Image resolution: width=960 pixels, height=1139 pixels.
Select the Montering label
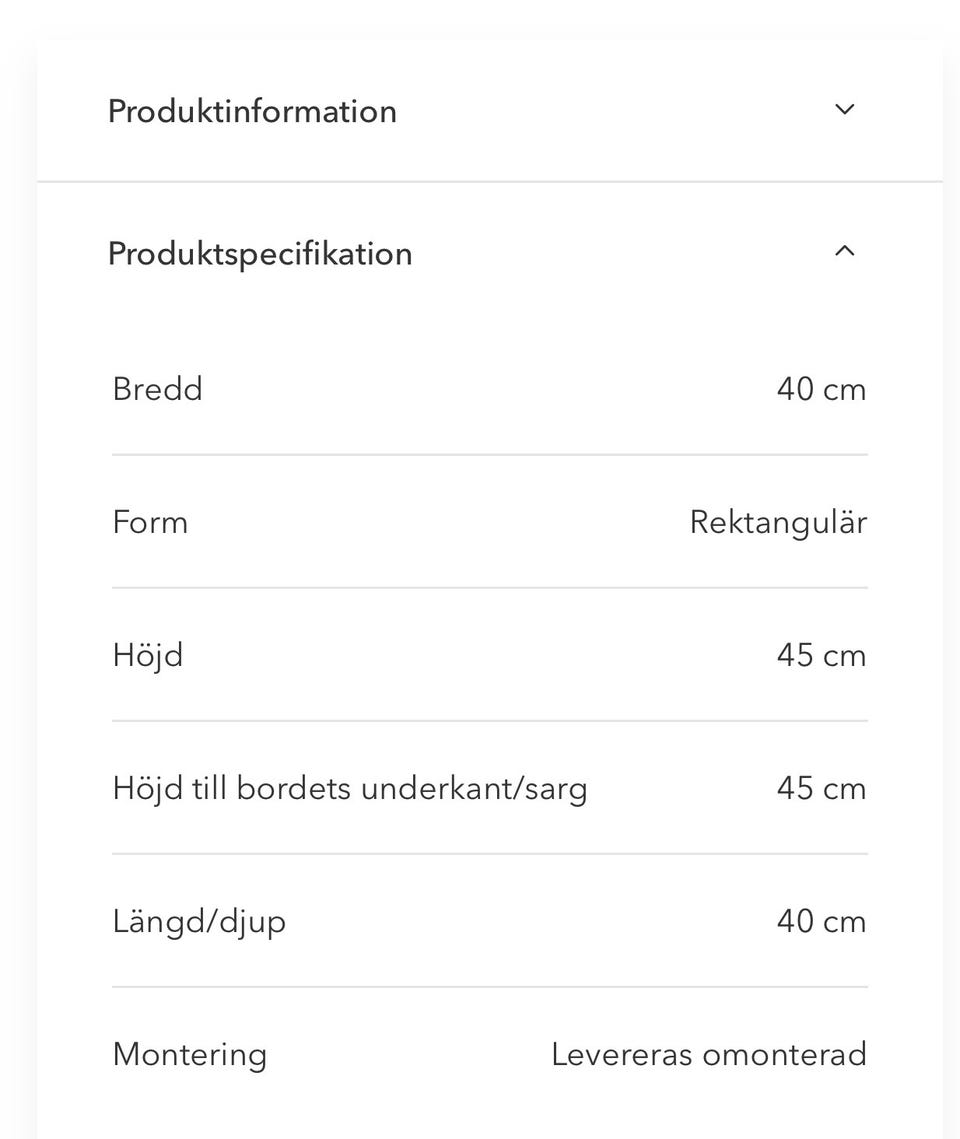point(190,1054)
